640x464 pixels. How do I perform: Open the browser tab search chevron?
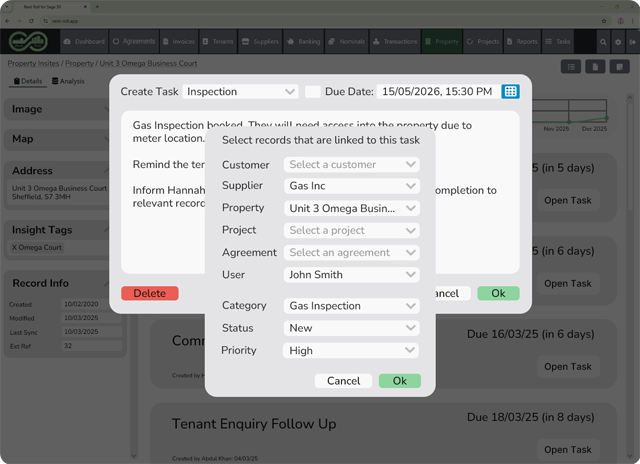point(7,7)
